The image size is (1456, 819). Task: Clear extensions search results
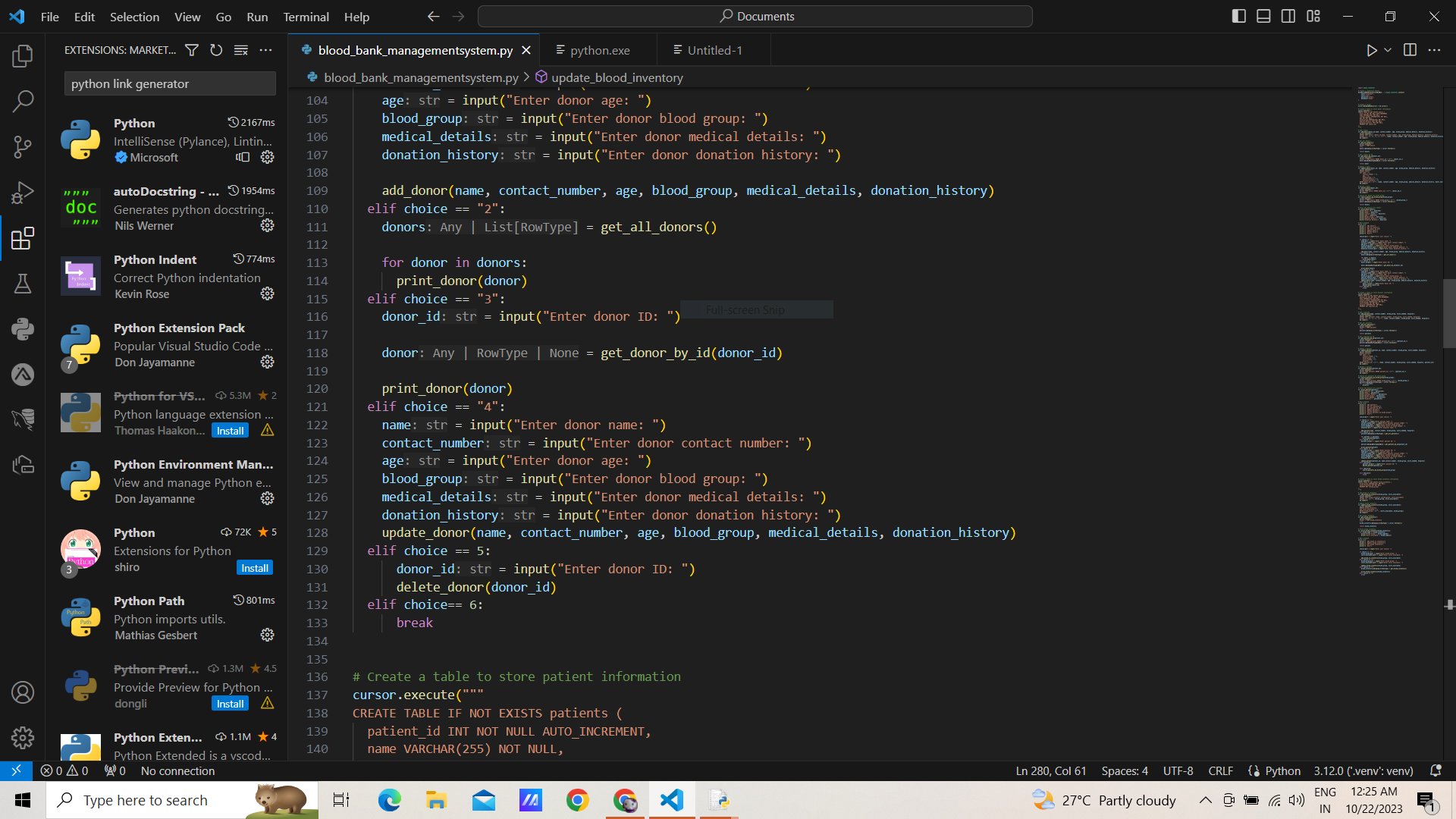click(x=241, y=50)
